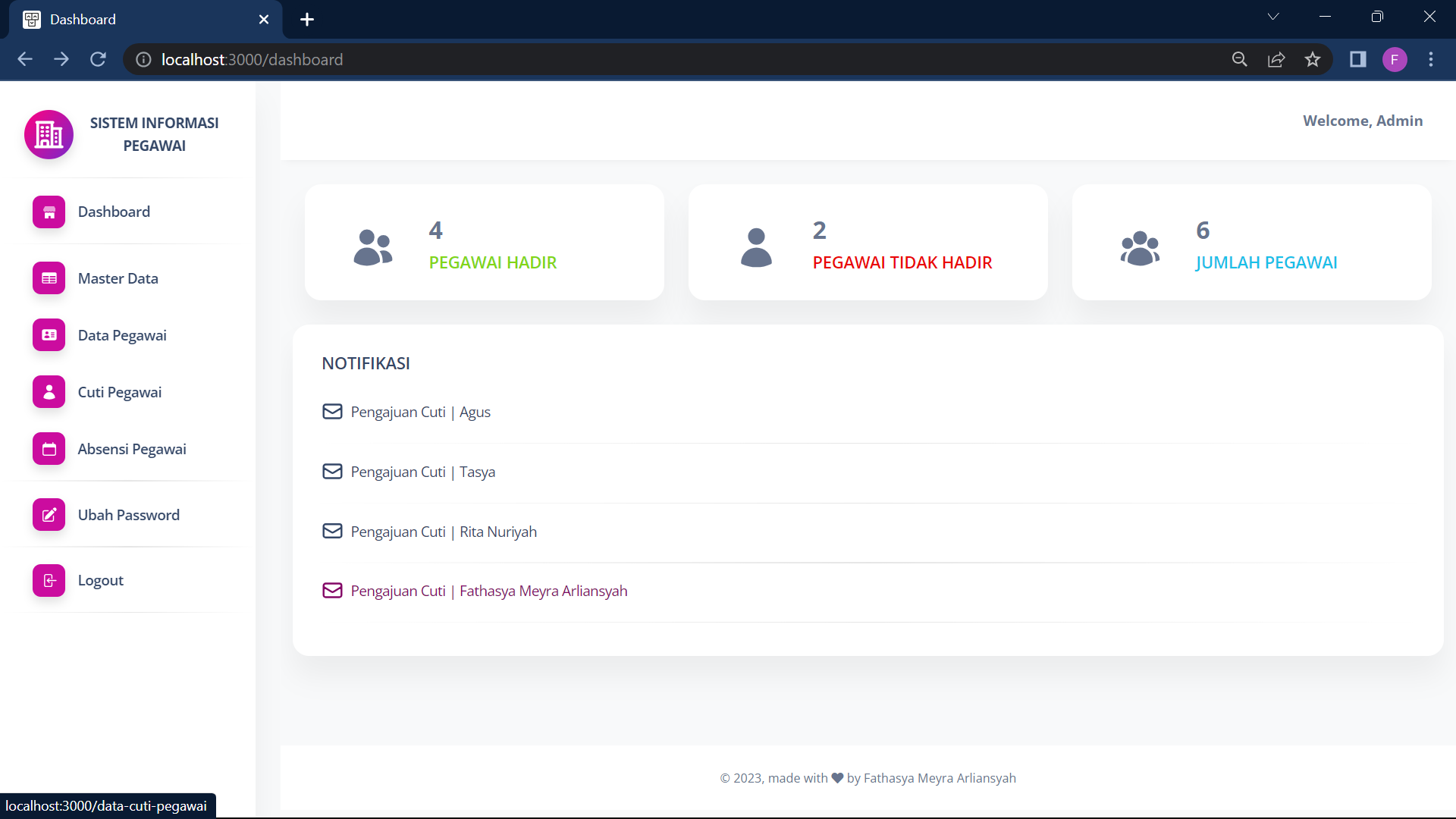This screenshot has width=1456, height=819.
Task: Click the Data Pegawai ID card icon
Action: pyautogui.click(x=49, y=335)
